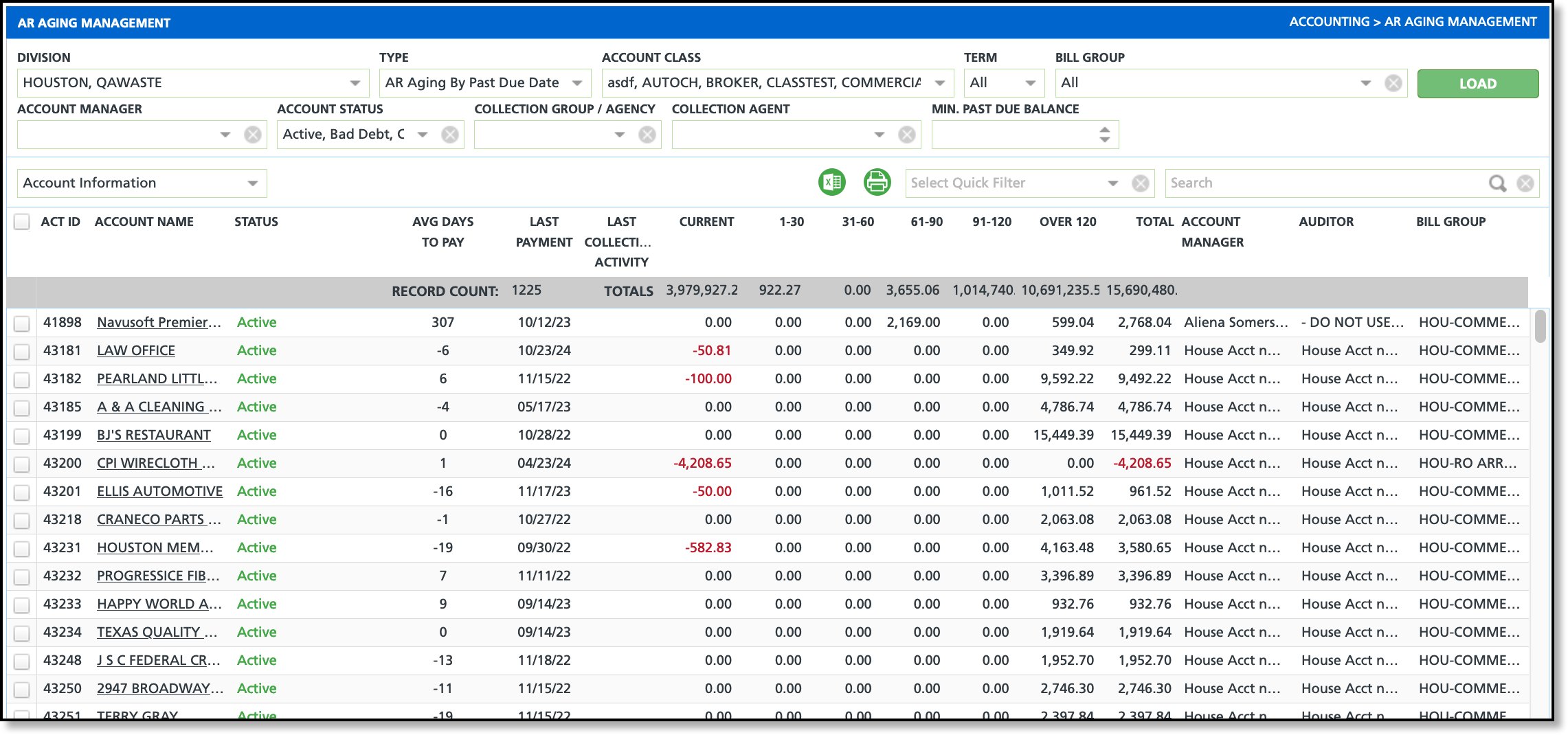Image resolution: width=1568 pixels, height=735 pixels.
Task: Print the AR aging report
Action: tap(877, 183)
